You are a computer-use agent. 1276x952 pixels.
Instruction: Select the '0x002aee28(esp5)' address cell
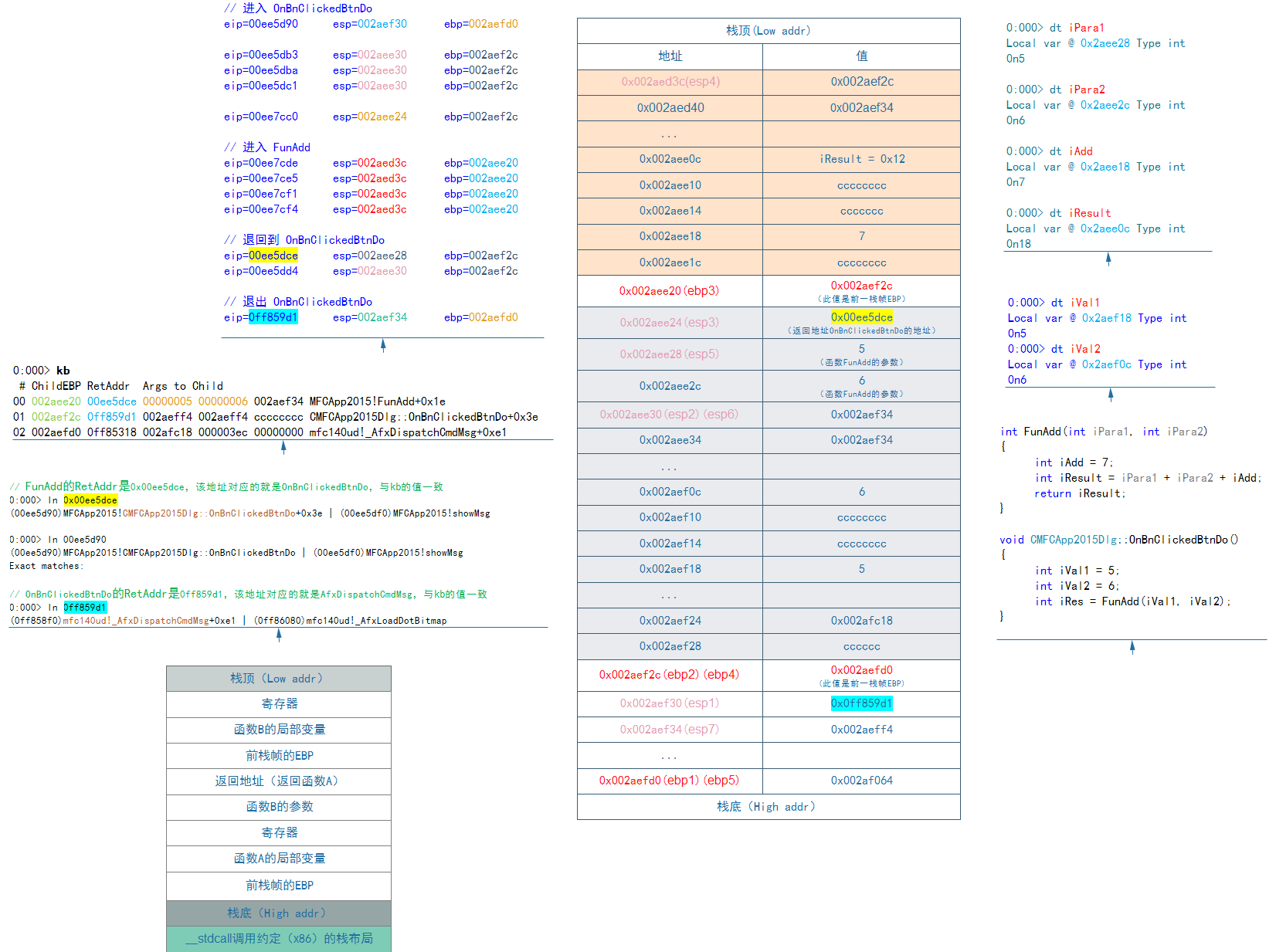(x=670, y=354)
